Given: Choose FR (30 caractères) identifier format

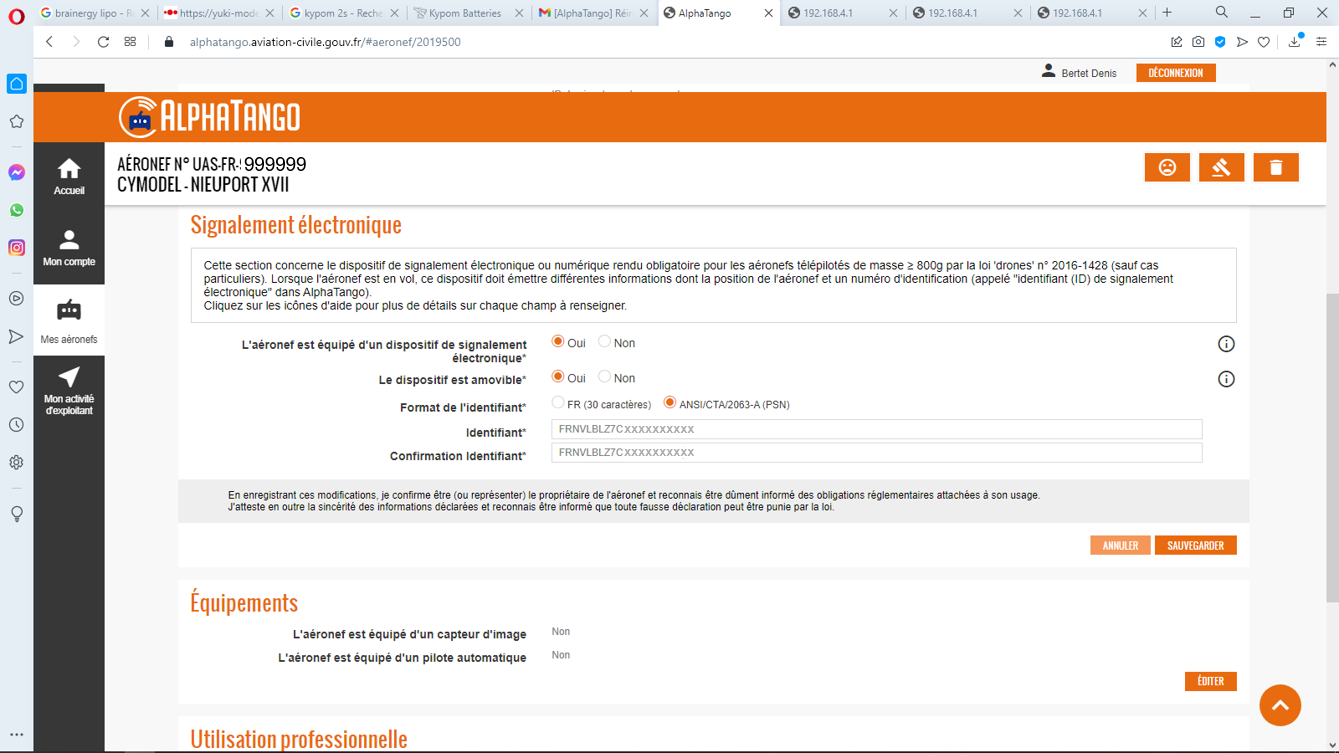Looking at the screenshot, I should (x=558, y=403).
